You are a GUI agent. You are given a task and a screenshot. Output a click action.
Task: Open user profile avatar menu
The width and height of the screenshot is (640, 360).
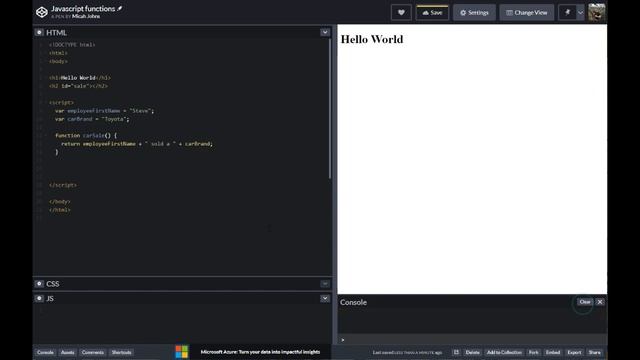(597, 12)
